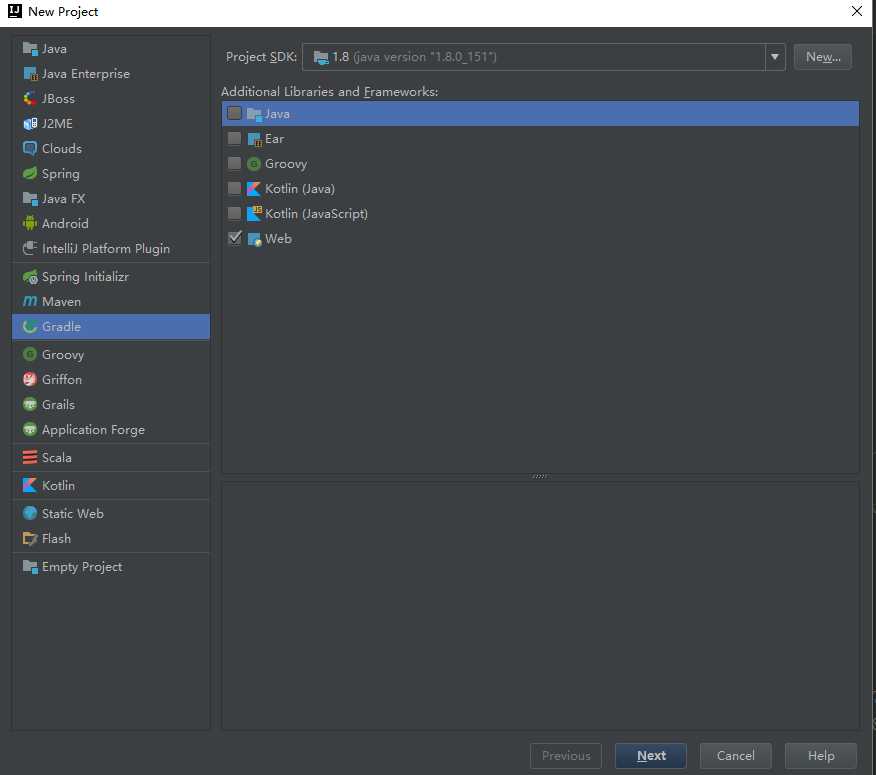Click the panel splitter grip handle

coord(540,477)
